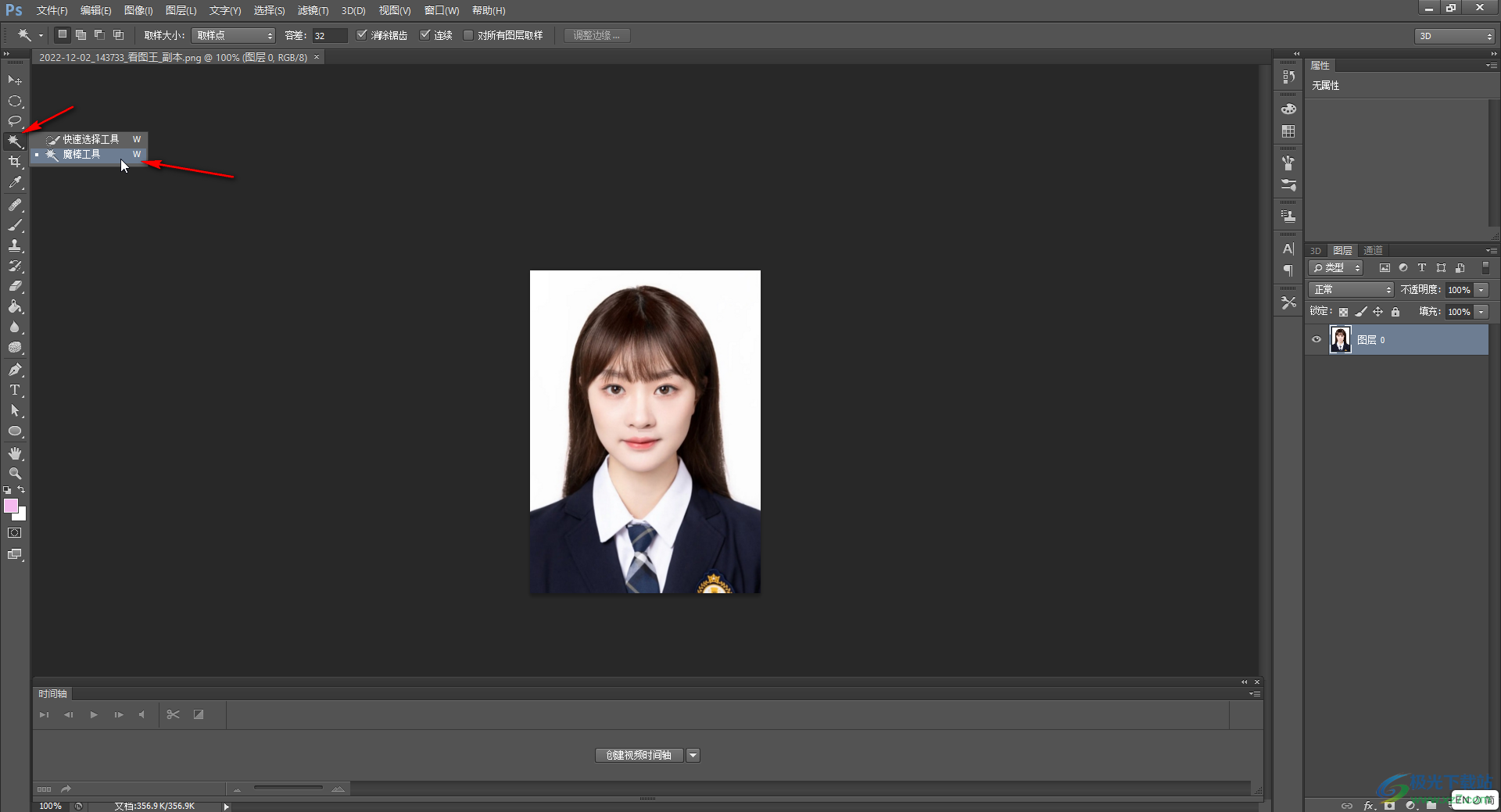Open the History panel icon
Screen dimensions: 1501x812
[x=1288, y=77]
